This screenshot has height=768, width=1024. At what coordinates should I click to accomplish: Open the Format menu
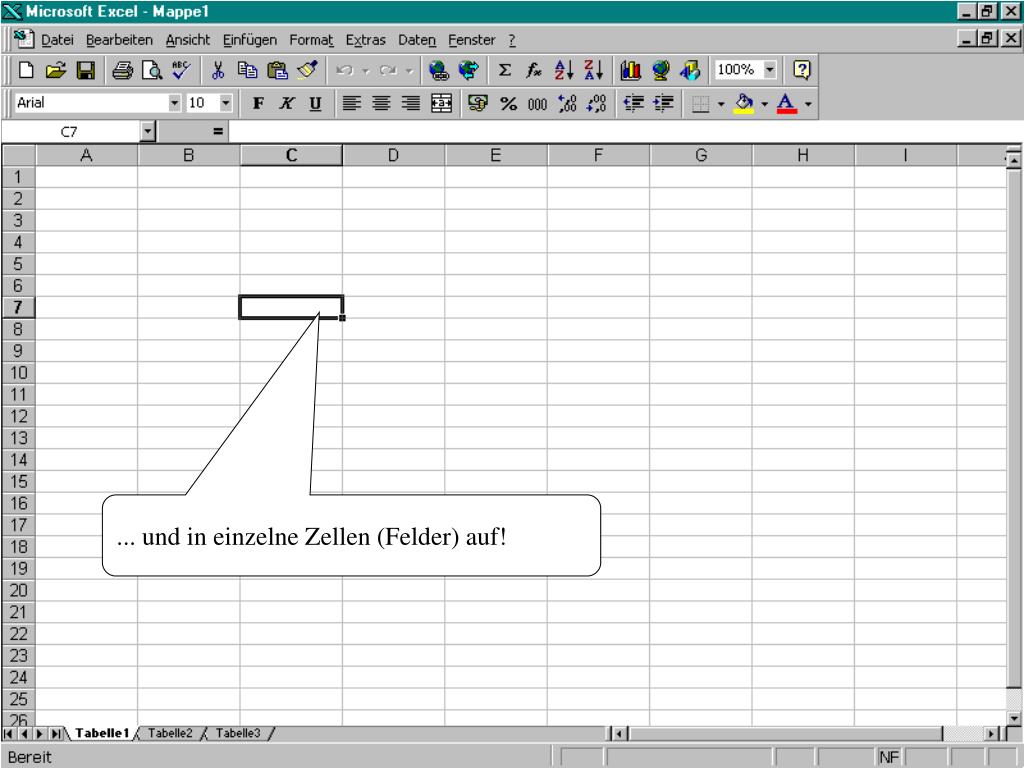311,40
